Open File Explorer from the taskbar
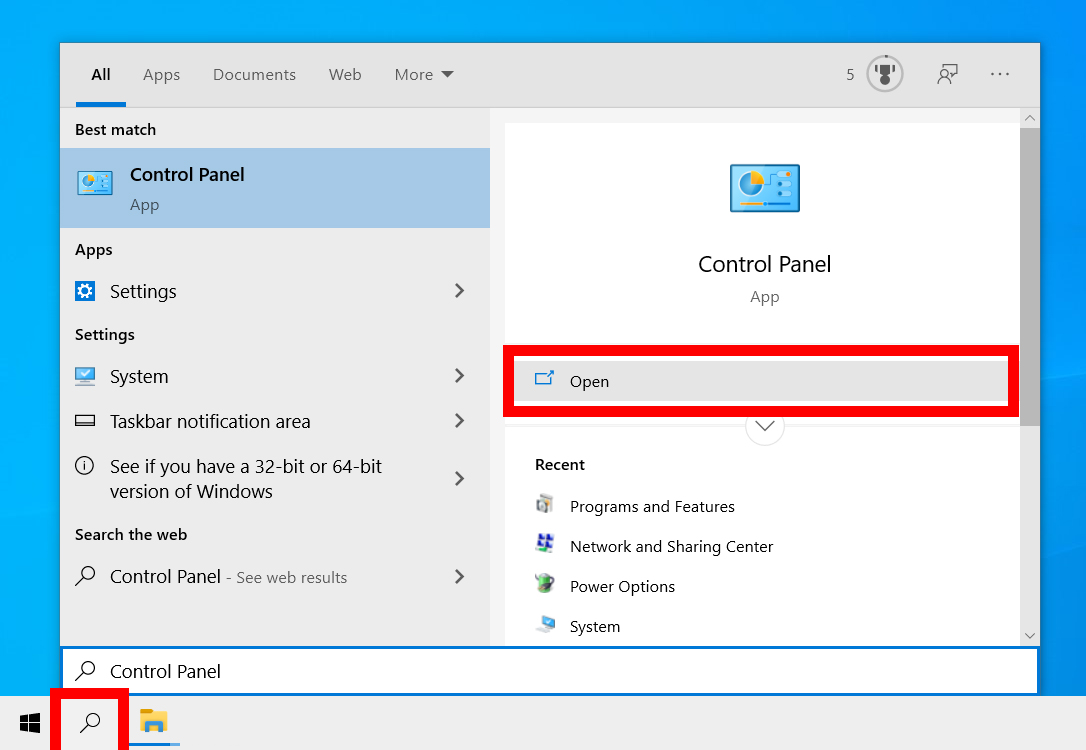 (x=153, y=722)
